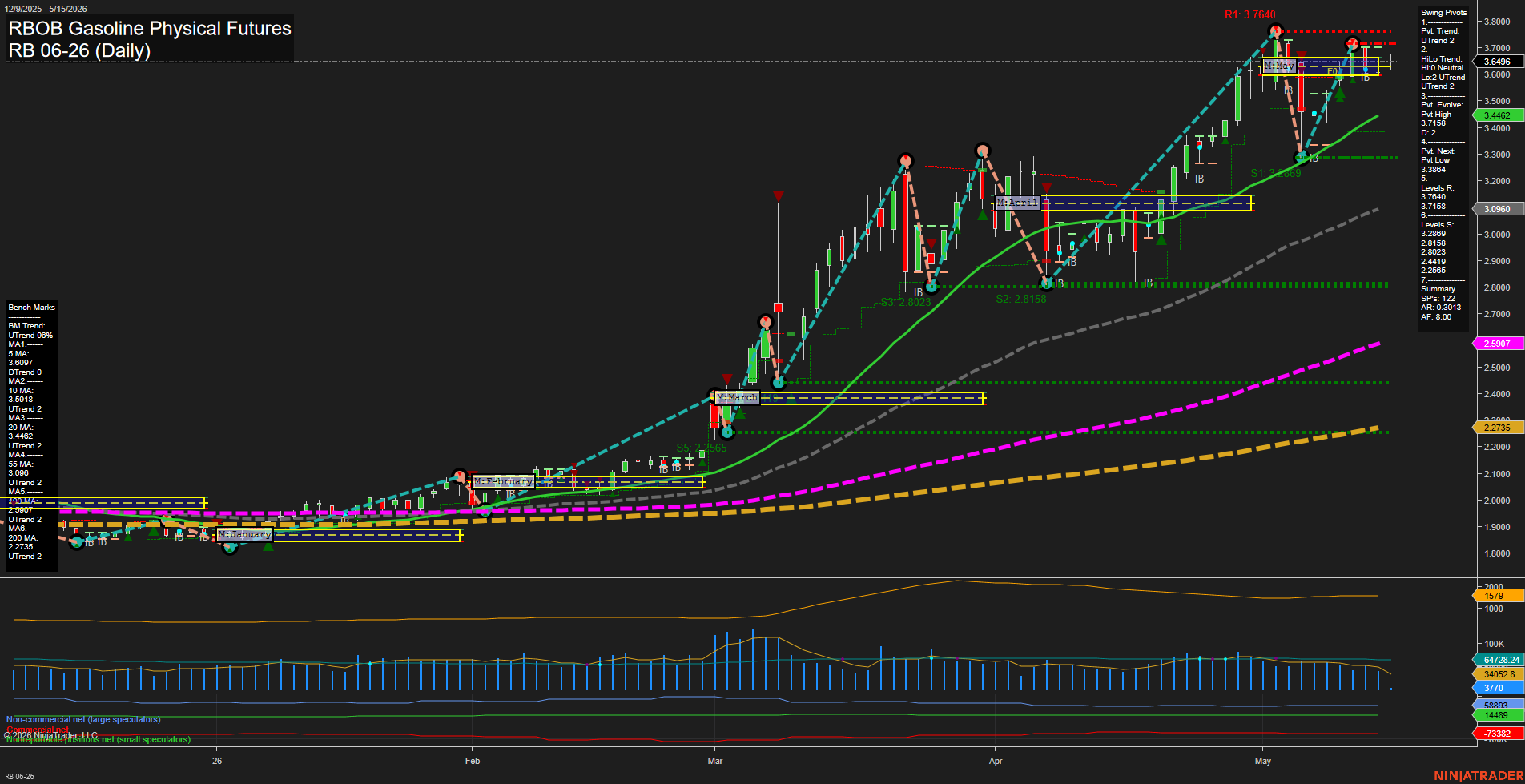Click the M:April monthly level label
Viewport: 1525px width, 784px height.
point(1017,203)
